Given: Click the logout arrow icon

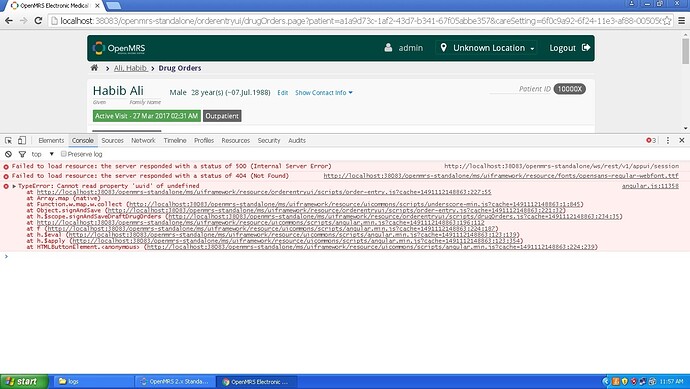Looking at the screenshot, I should click(x=586, y=48).
